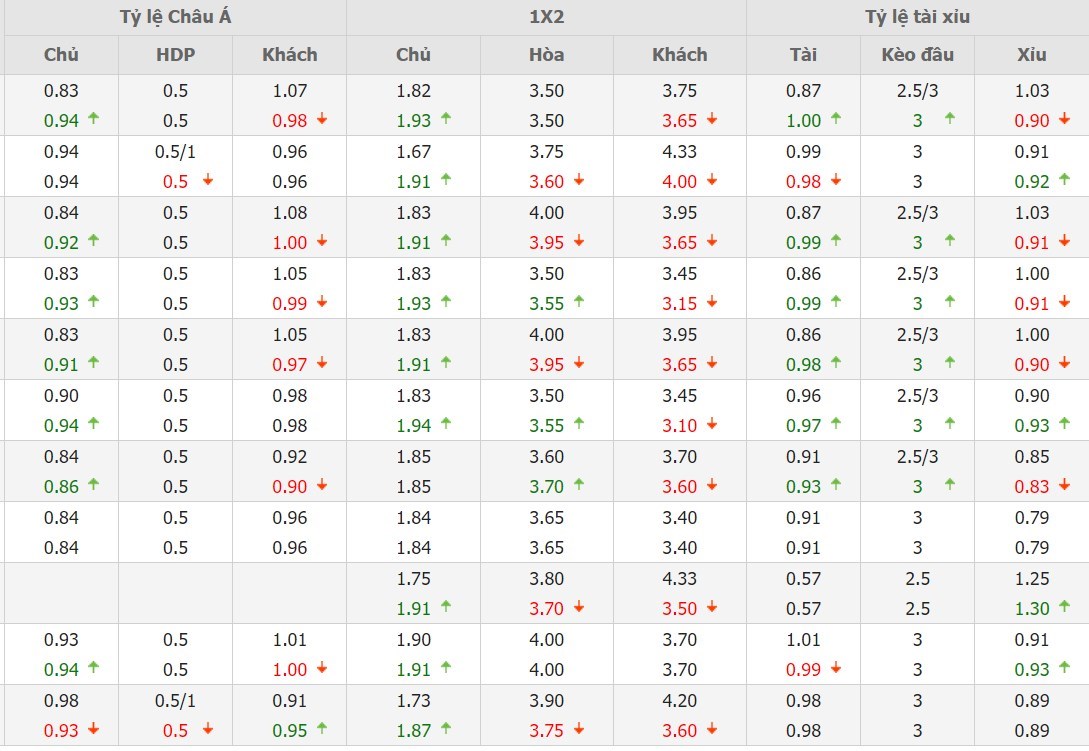
Task: Click the green arrow beside green 0.86
Action: tap(93, 486)
